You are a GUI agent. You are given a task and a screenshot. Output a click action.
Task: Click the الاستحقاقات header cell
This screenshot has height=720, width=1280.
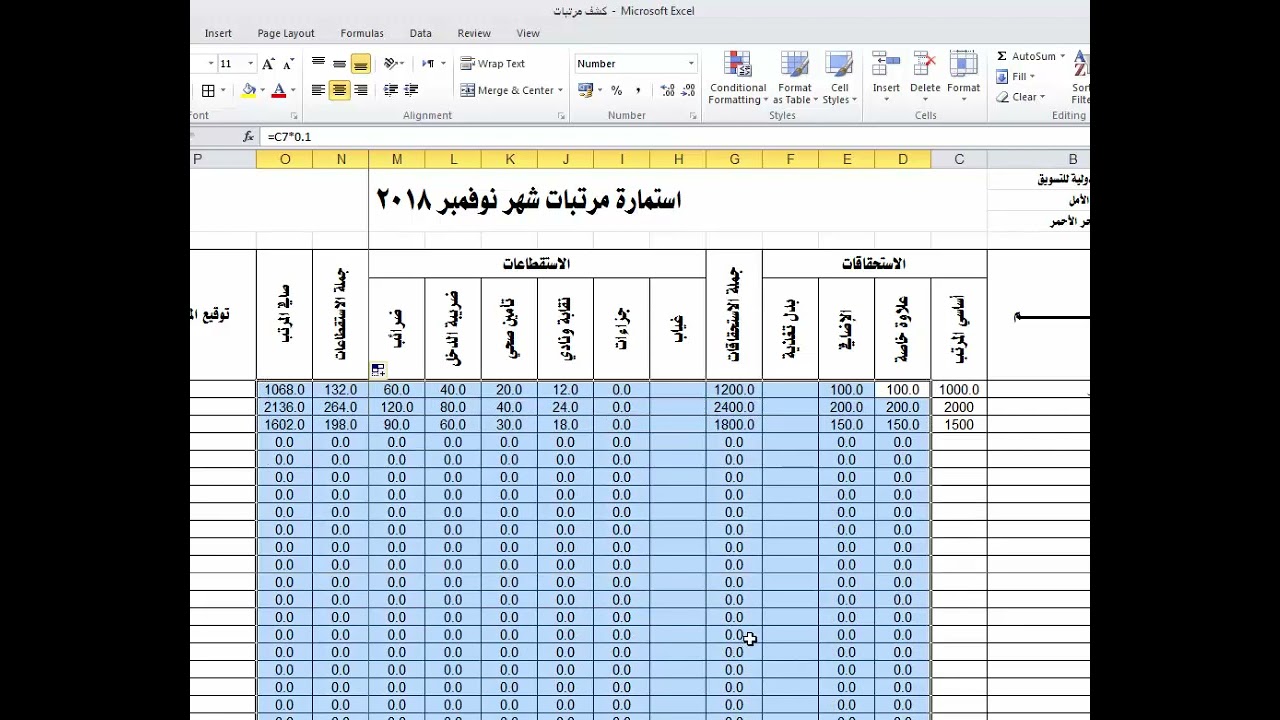point(874,263)
